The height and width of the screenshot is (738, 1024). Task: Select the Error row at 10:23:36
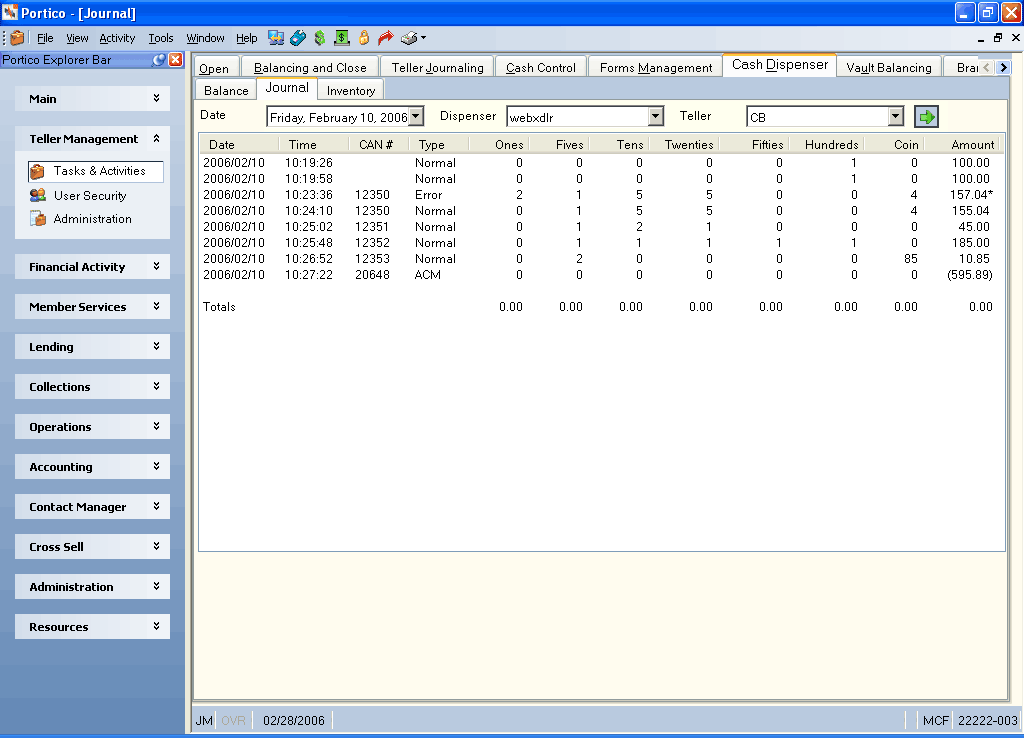point(598,195)
